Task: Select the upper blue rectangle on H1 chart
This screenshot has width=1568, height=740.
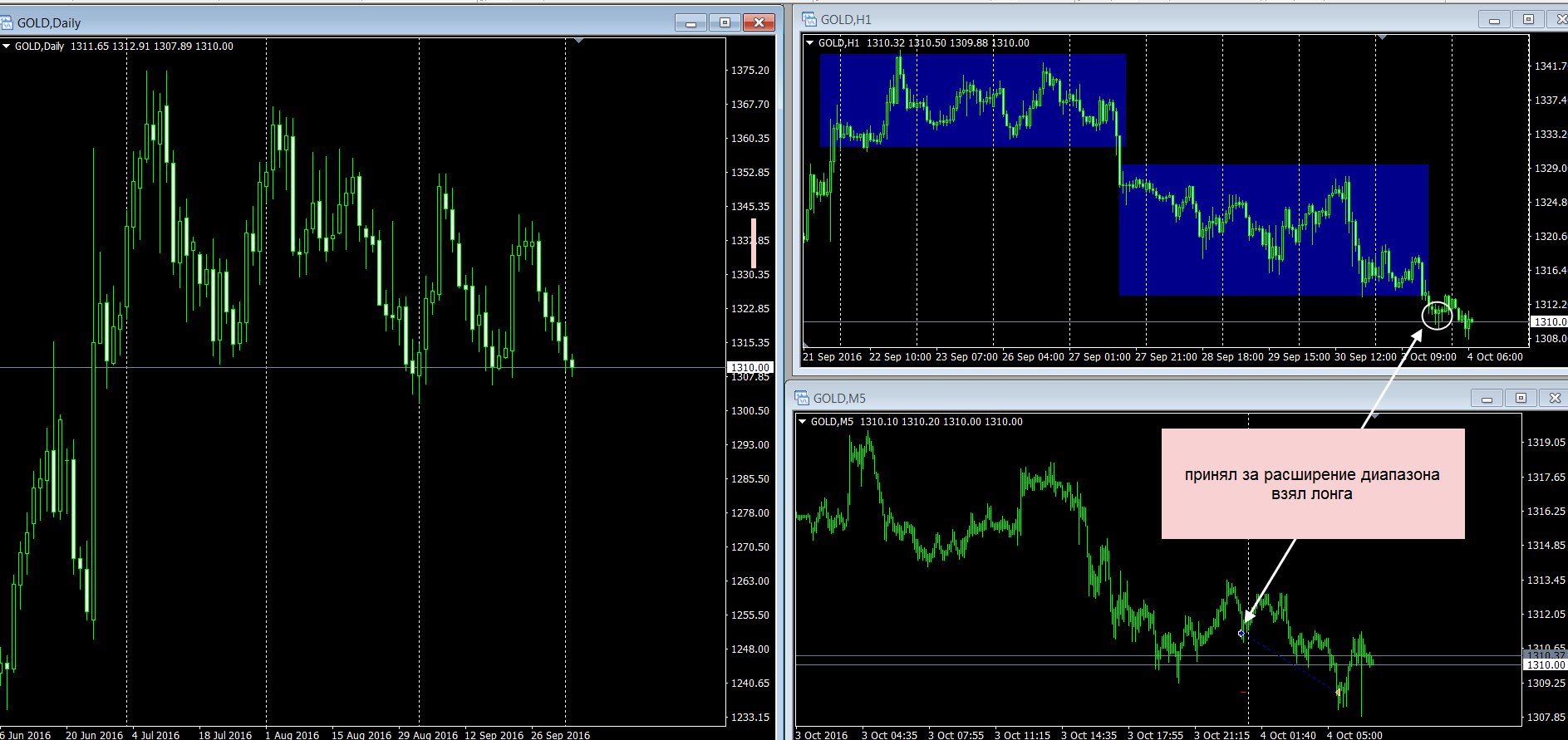Action: click(x=973, y=100)
